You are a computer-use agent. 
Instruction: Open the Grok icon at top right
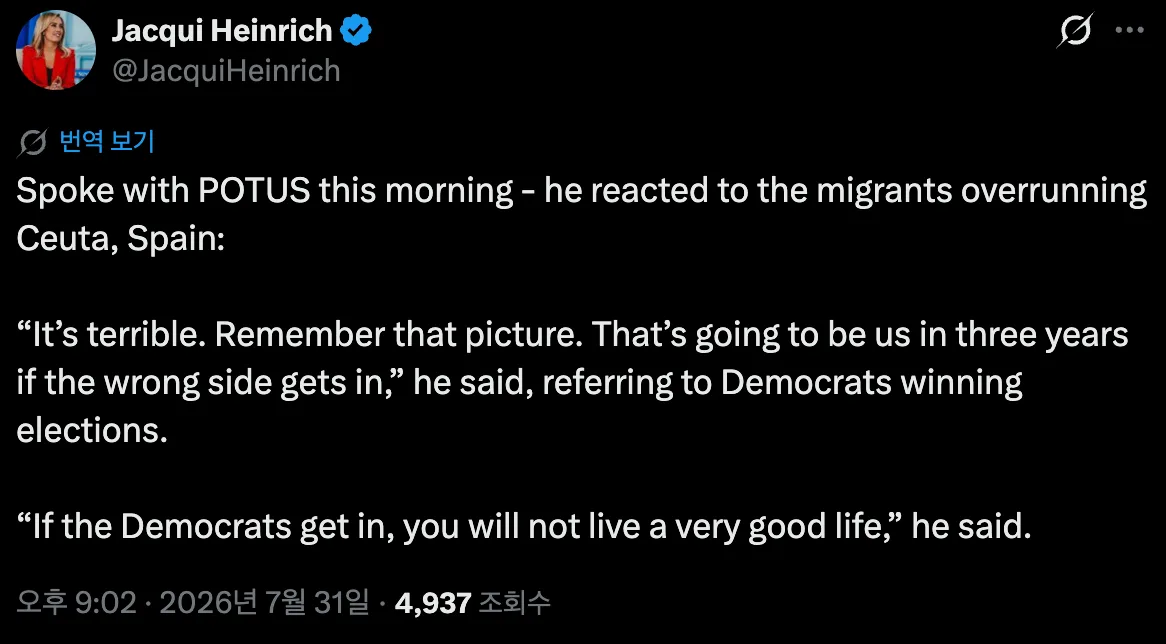1075,30
